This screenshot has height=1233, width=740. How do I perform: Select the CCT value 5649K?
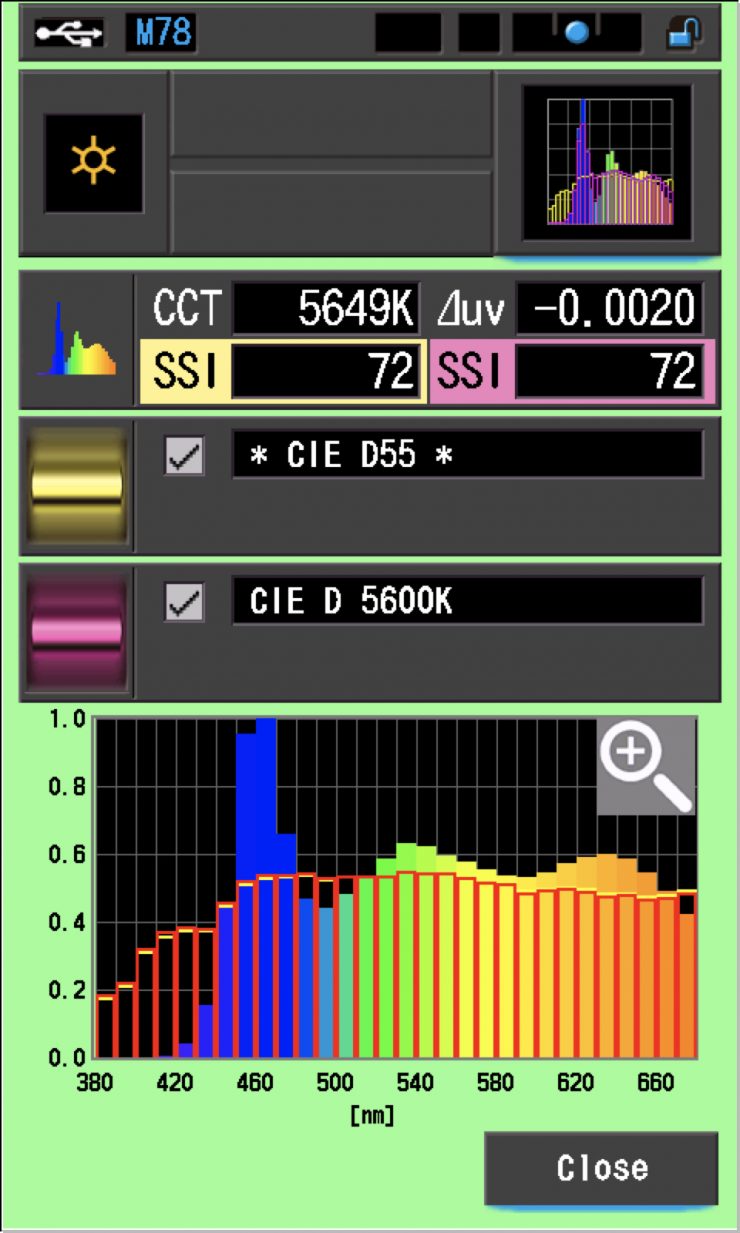point(326,309)
